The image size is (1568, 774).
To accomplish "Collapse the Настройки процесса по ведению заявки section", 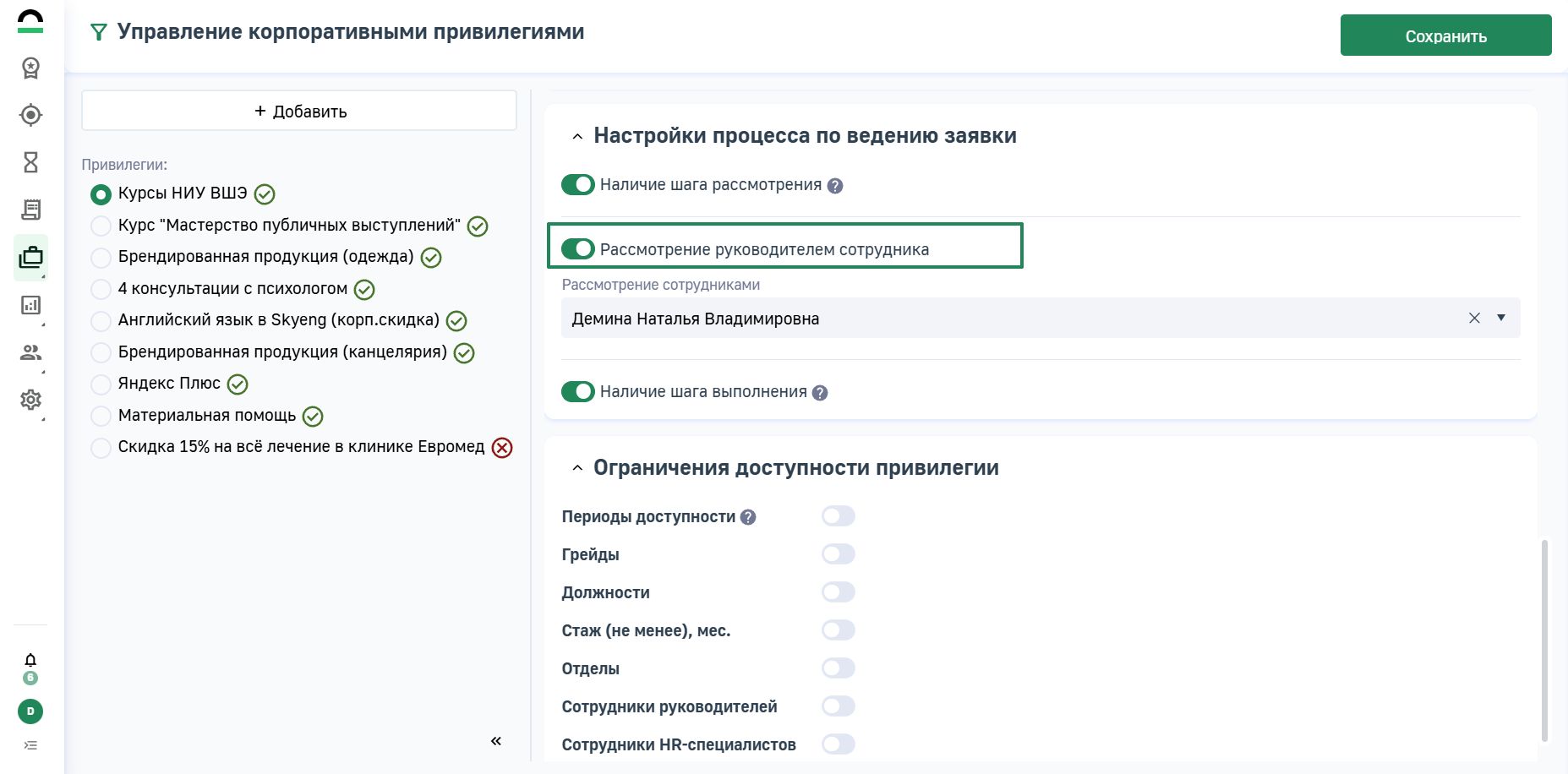I will pyautogui.click(x=577, y=136).
